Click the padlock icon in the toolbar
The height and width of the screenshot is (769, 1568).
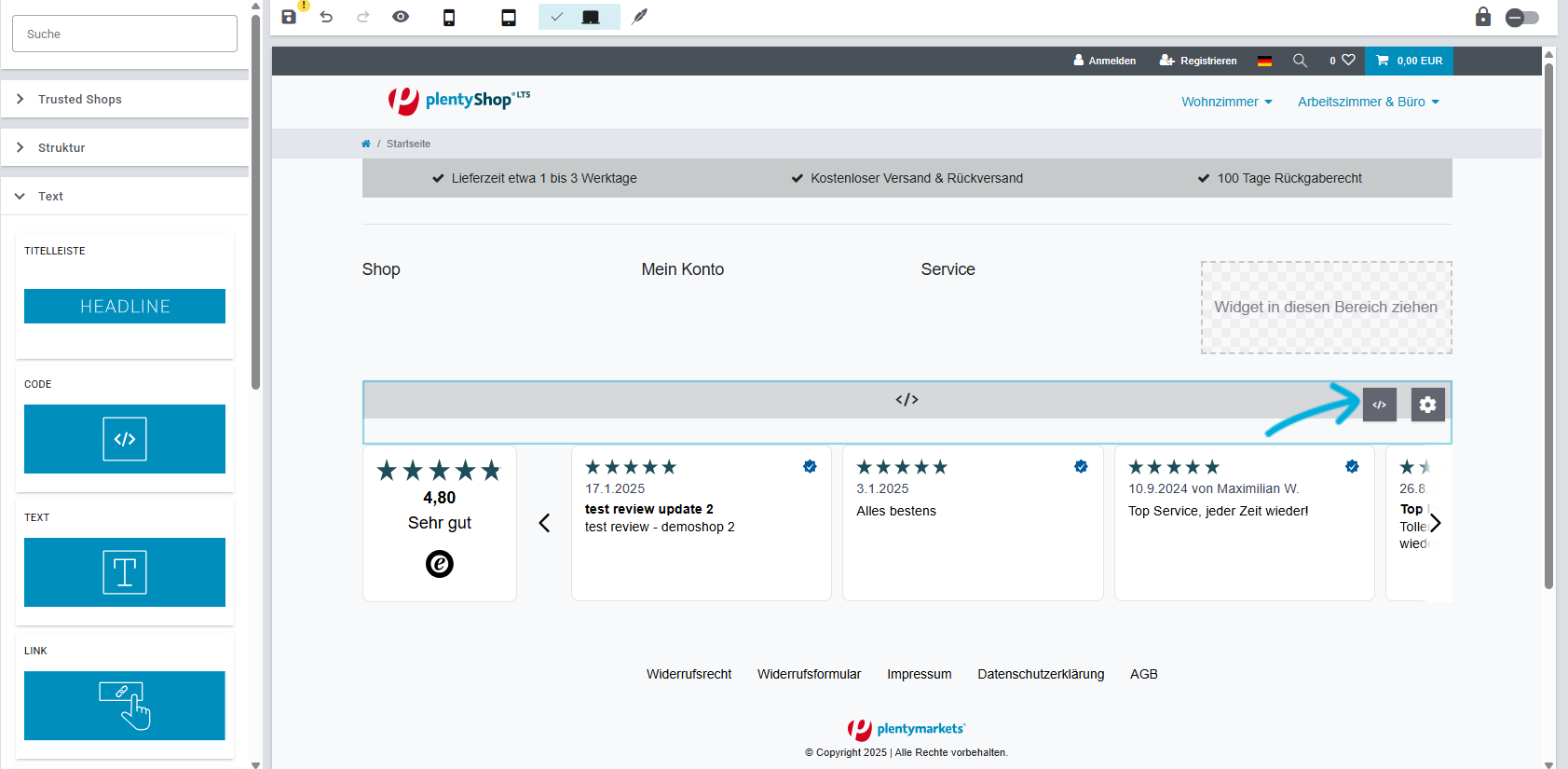coord(1483,17)
